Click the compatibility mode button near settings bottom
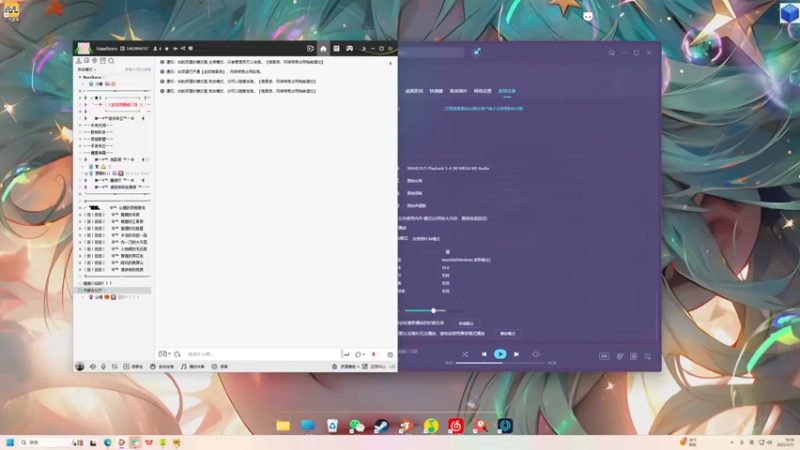The height and width of the screenshot is (450, 800). coord(508,334)
